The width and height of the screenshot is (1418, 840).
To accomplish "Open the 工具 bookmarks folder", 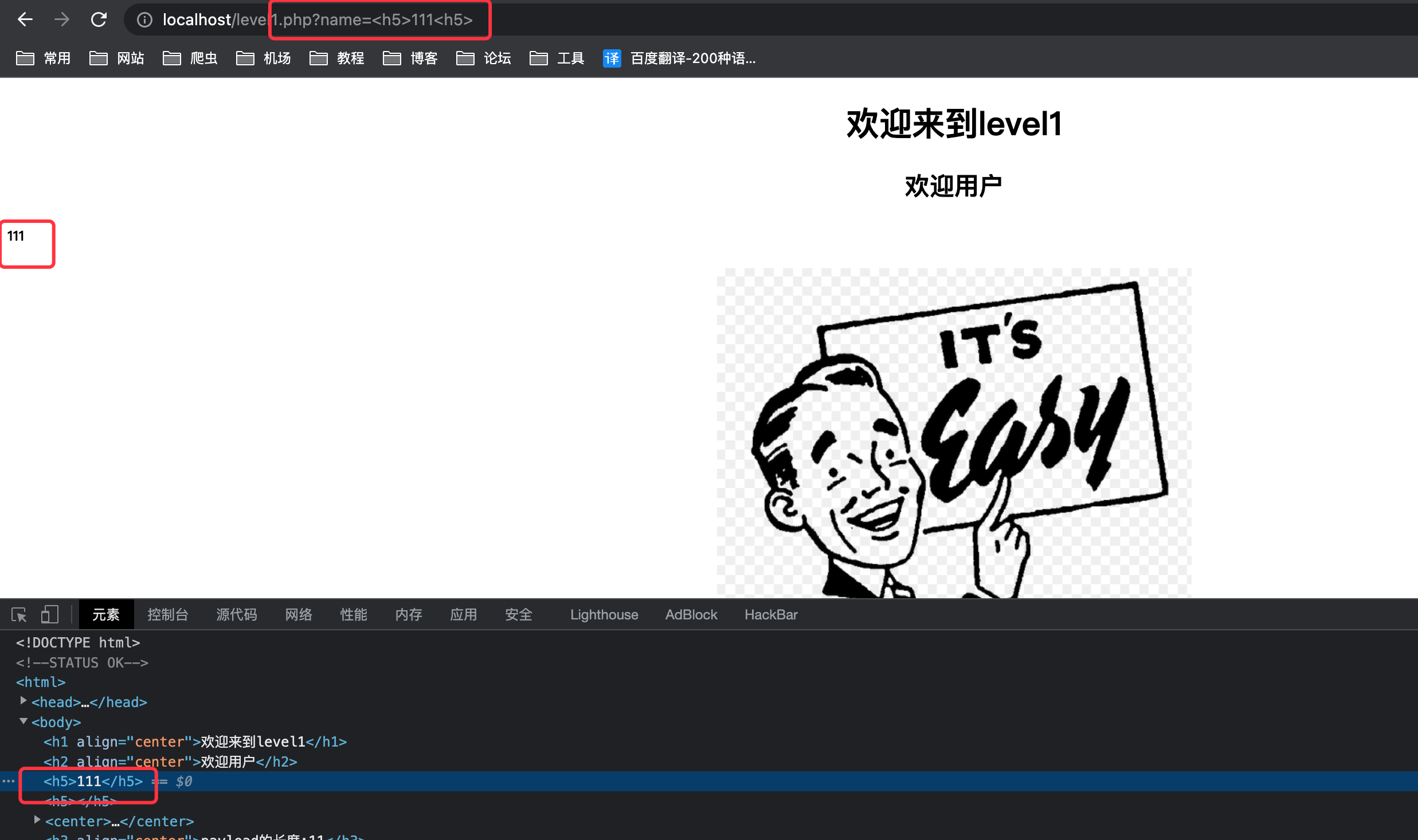I will pos(557,58).
